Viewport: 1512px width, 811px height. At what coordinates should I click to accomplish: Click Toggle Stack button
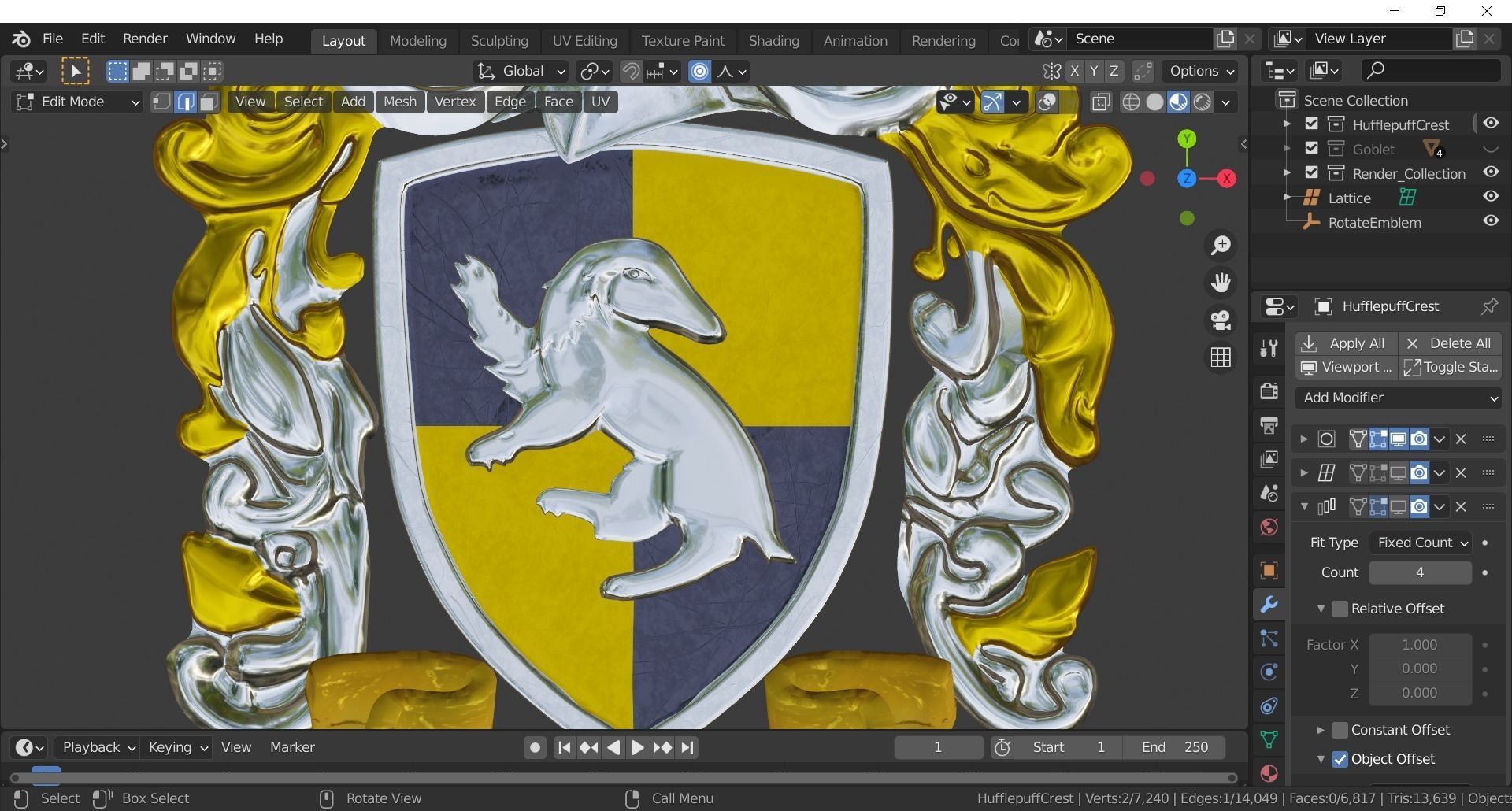point(1450,367)
